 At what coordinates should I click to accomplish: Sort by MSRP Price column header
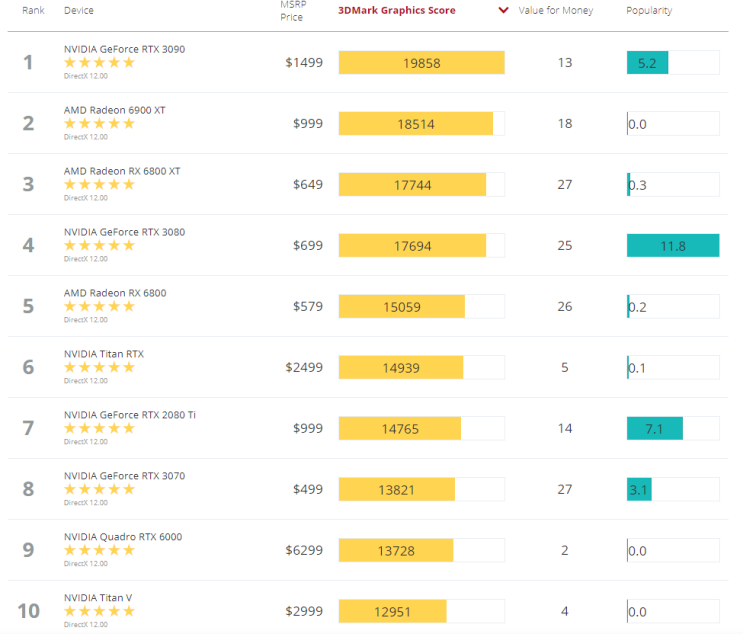293,11
